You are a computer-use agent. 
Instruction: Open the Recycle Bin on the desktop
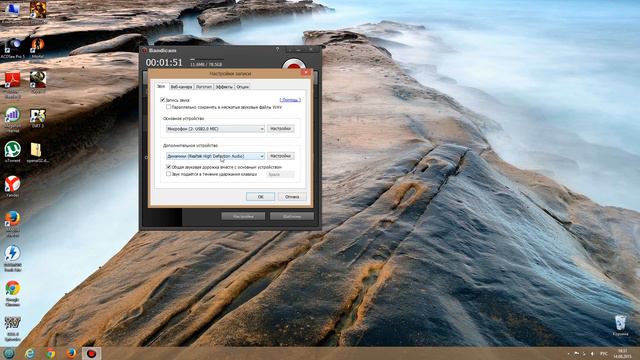coord(620,325)
